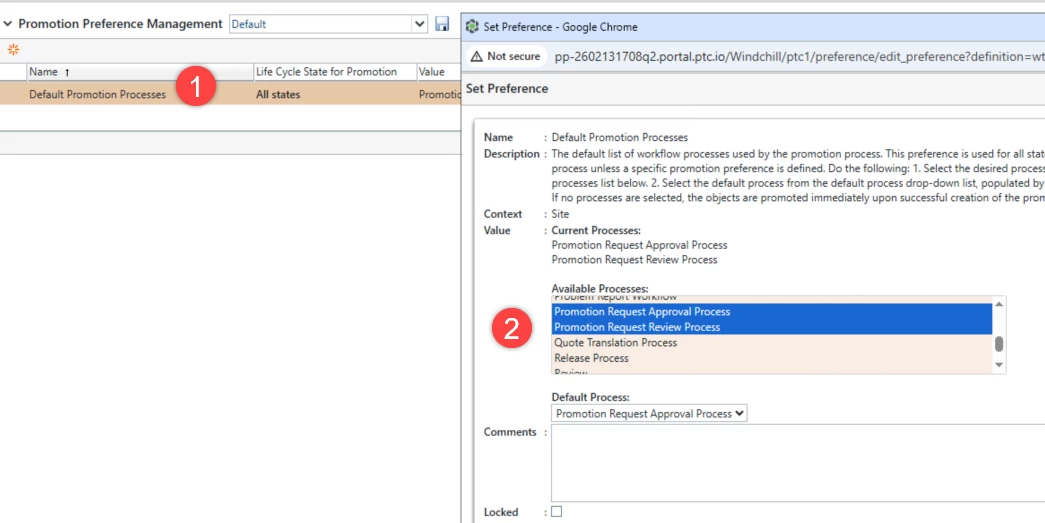The width and height of the screenshot is (1045, 523).
Task: Click the Not secure warning badge
Action: coord(505,57)
